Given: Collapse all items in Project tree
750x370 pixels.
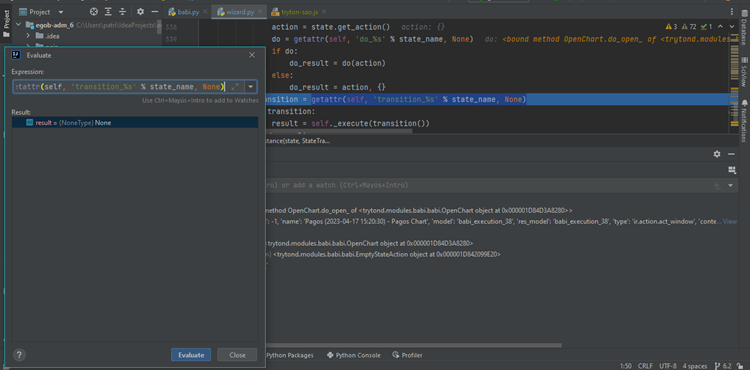Looking at the screenshot, I should point(122,11).
